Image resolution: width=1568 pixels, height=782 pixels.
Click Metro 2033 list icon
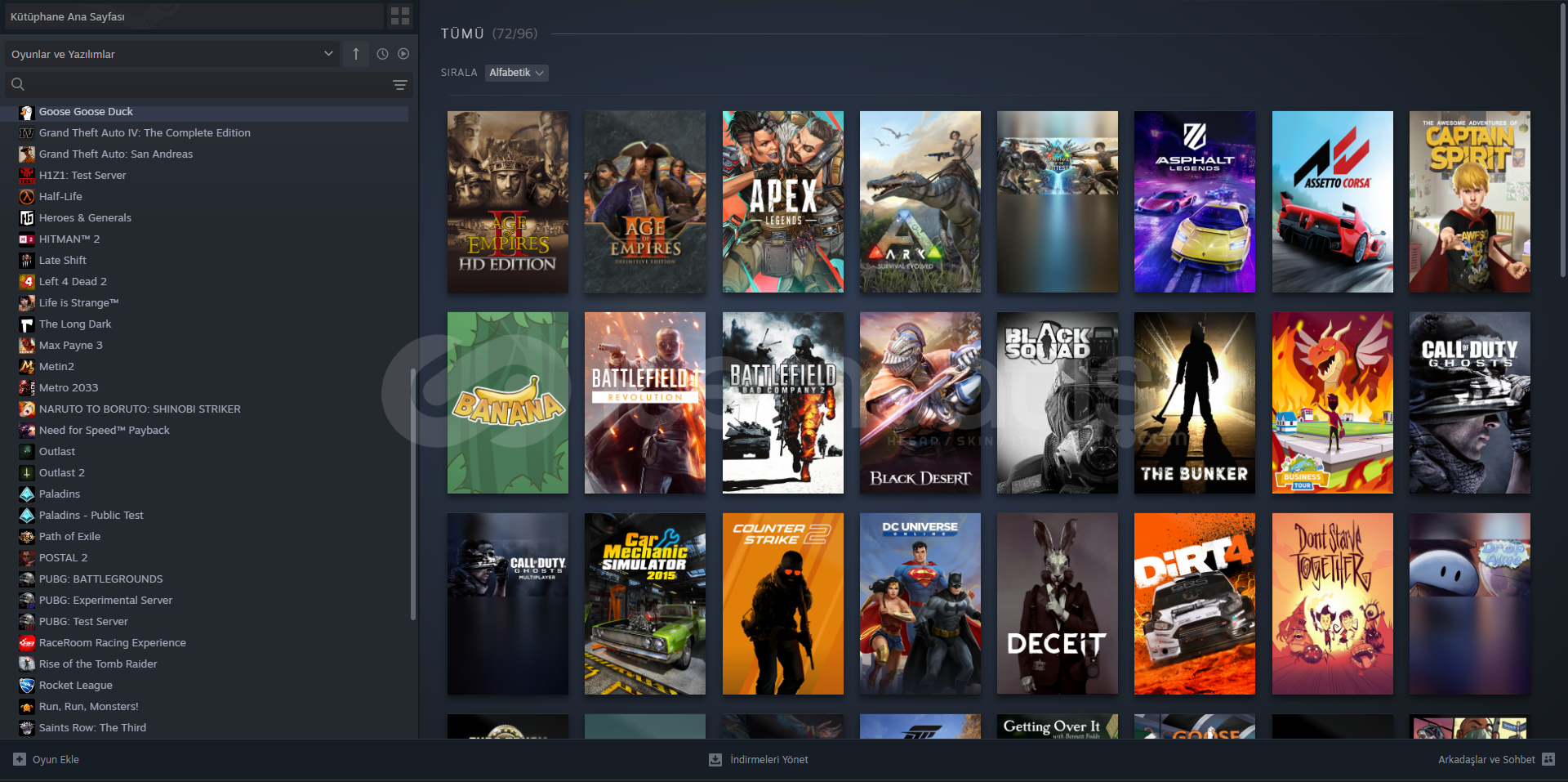point(27,388)
